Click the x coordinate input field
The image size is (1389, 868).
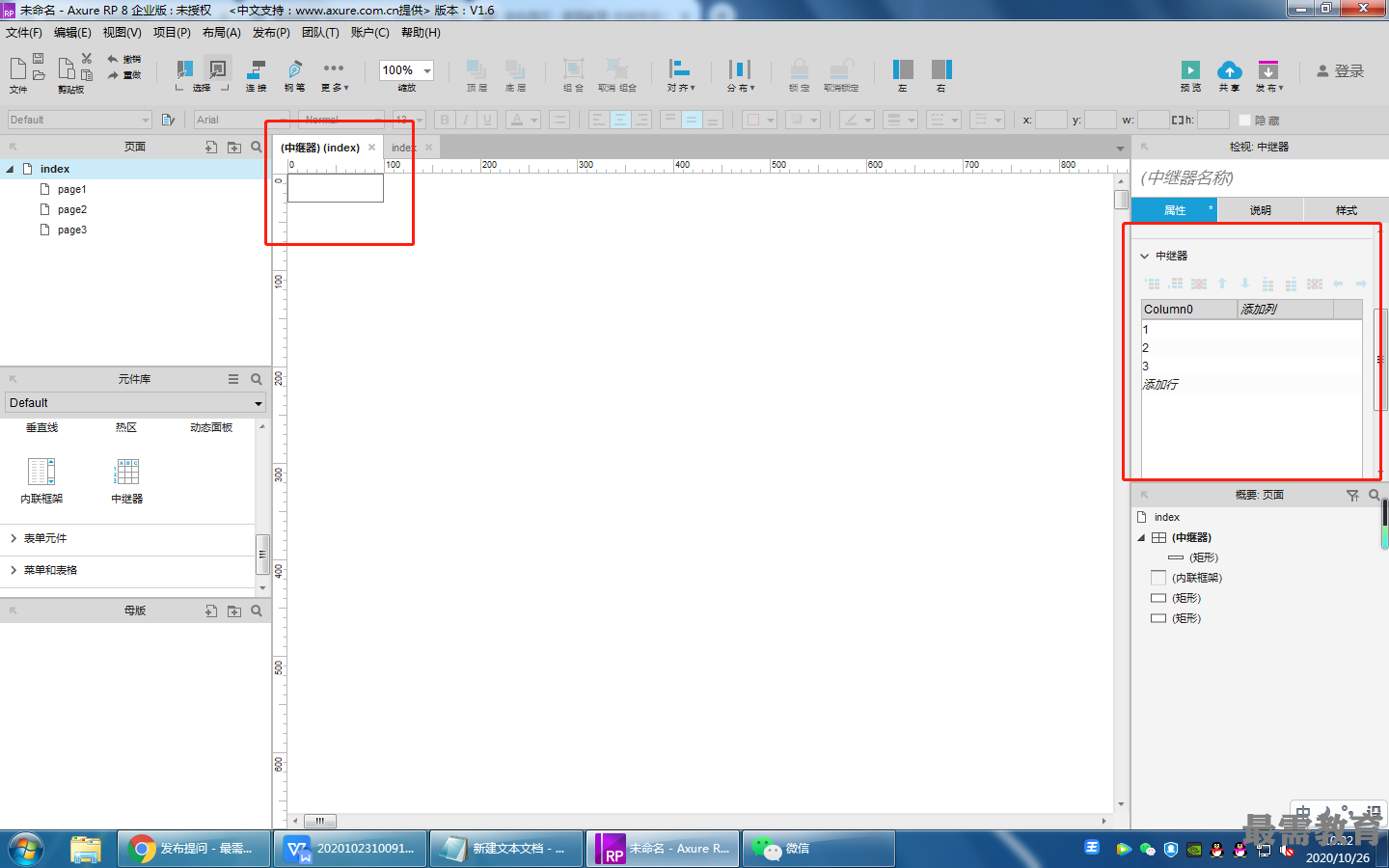tap(1051, 120)
